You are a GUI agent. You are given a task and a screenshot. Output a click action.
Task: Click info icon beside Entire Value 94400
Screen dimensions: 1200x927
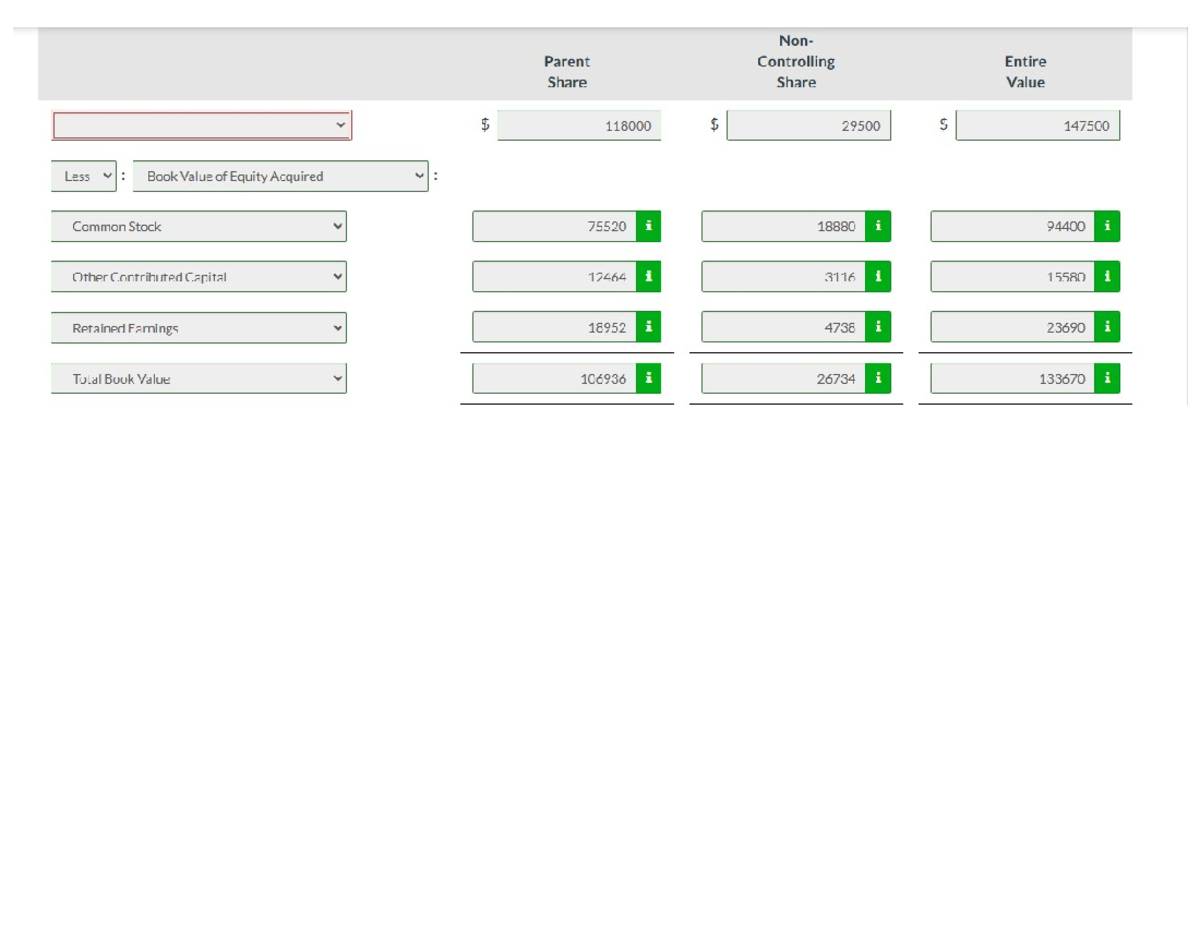1106,226
